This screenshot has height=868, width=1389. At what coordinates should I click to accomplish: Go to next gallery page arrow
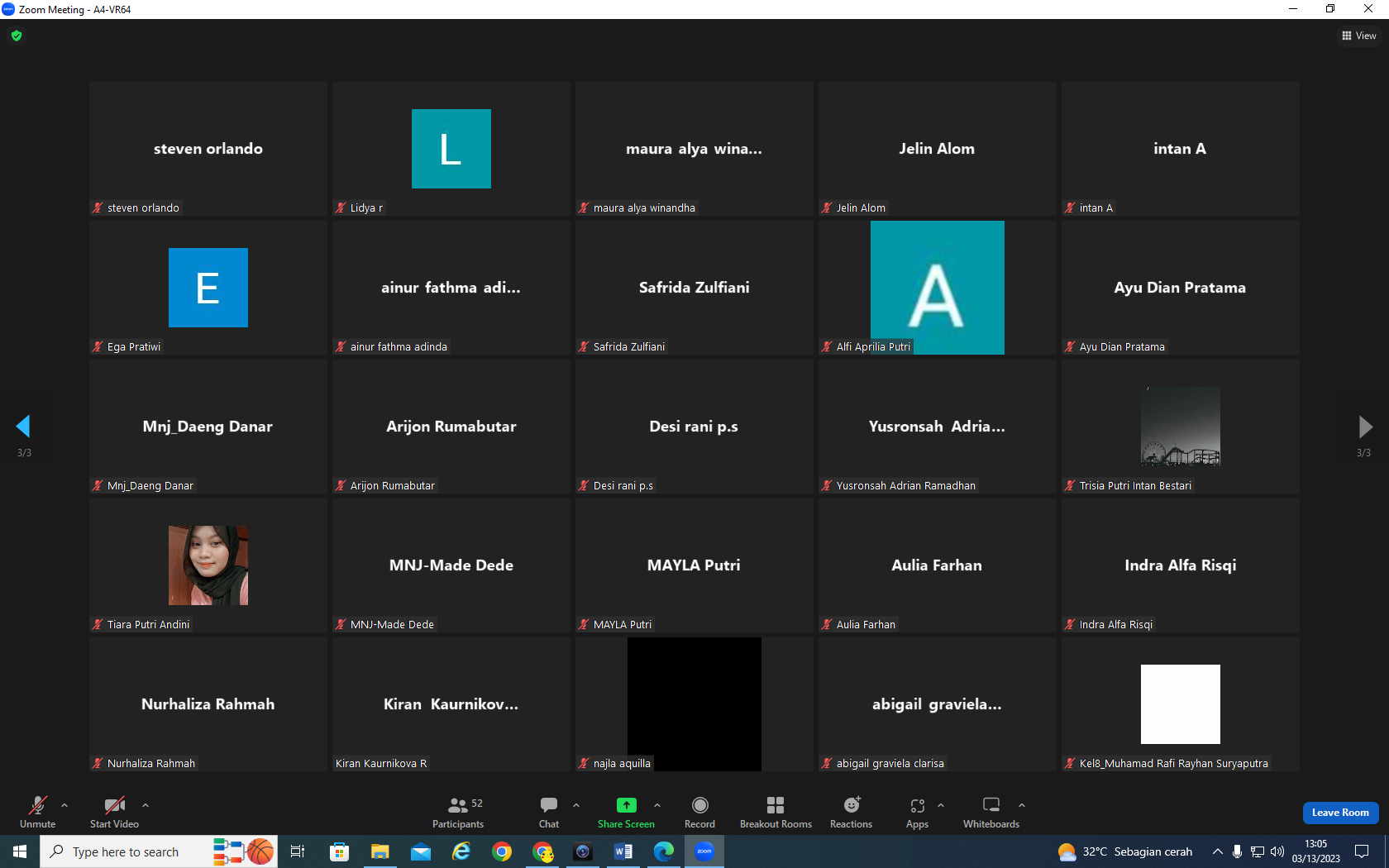(x=1365, y=427)
